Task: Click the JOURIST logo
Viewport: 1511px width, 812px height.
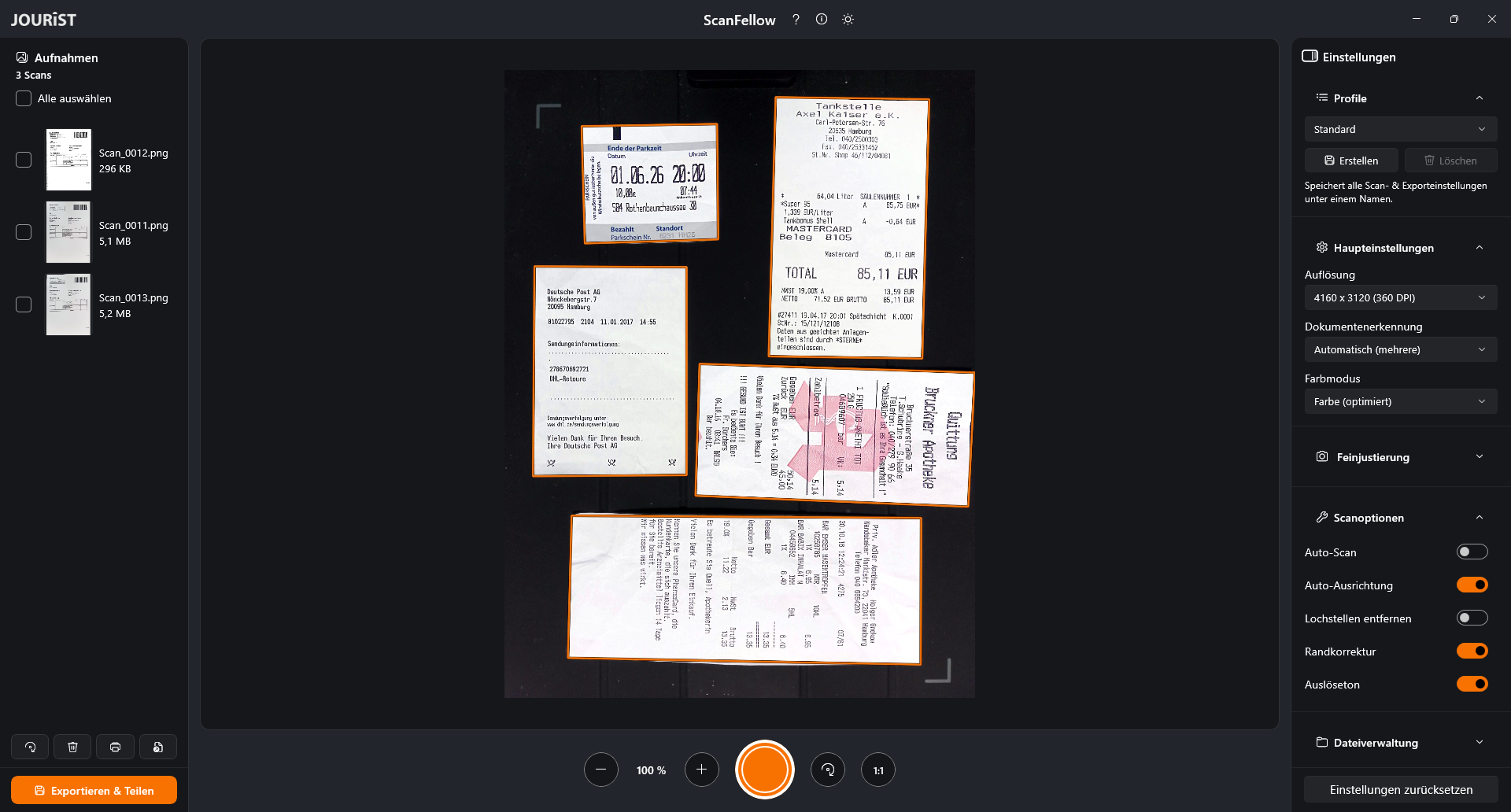Action: coord(43,20)
